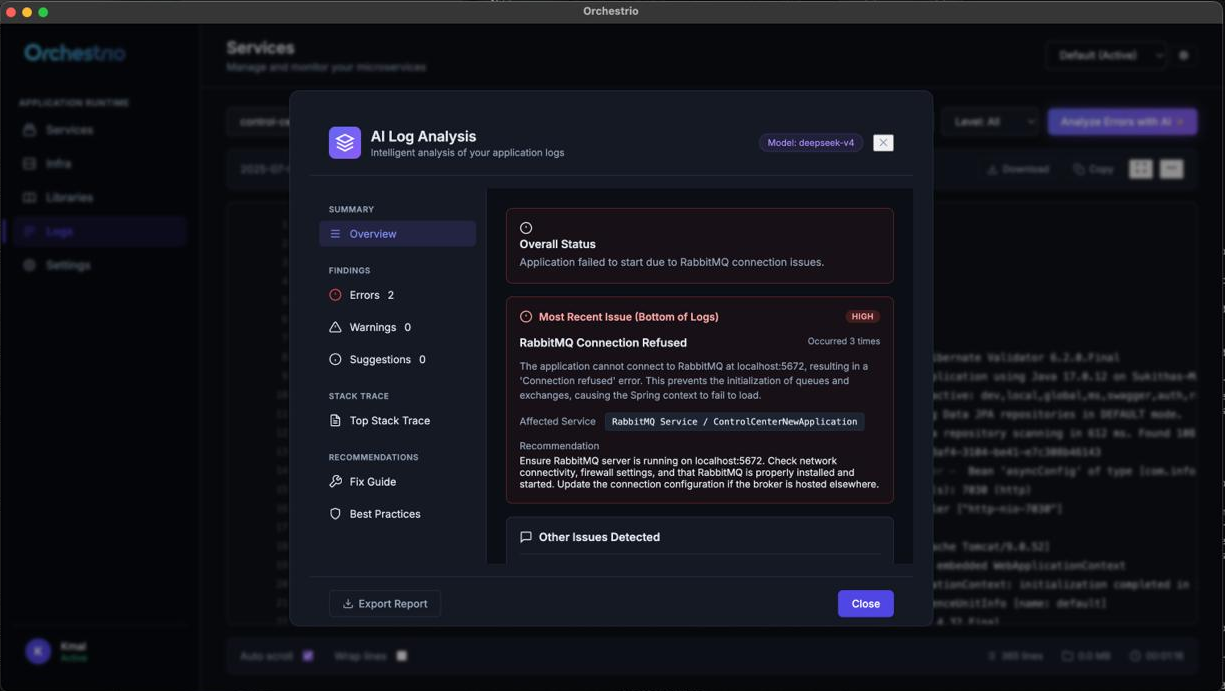Click the Overall Status info icon
The image size is (1225, 691).
pyautogui.click(x=526, y=228)
